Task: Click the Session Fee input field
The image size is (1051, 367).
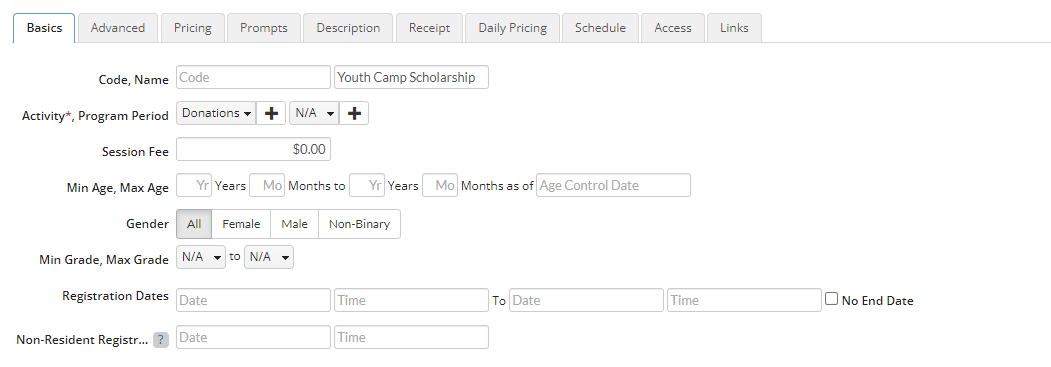Action: point(253,149)
